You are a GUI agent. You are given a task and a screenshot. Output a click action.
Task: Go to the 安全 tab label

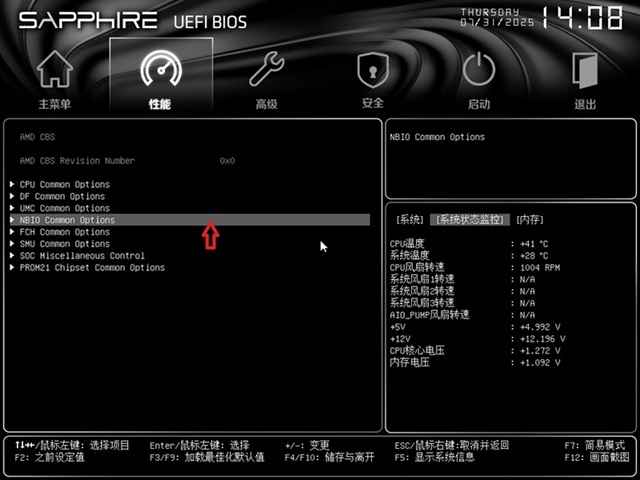tap(373, 103)
